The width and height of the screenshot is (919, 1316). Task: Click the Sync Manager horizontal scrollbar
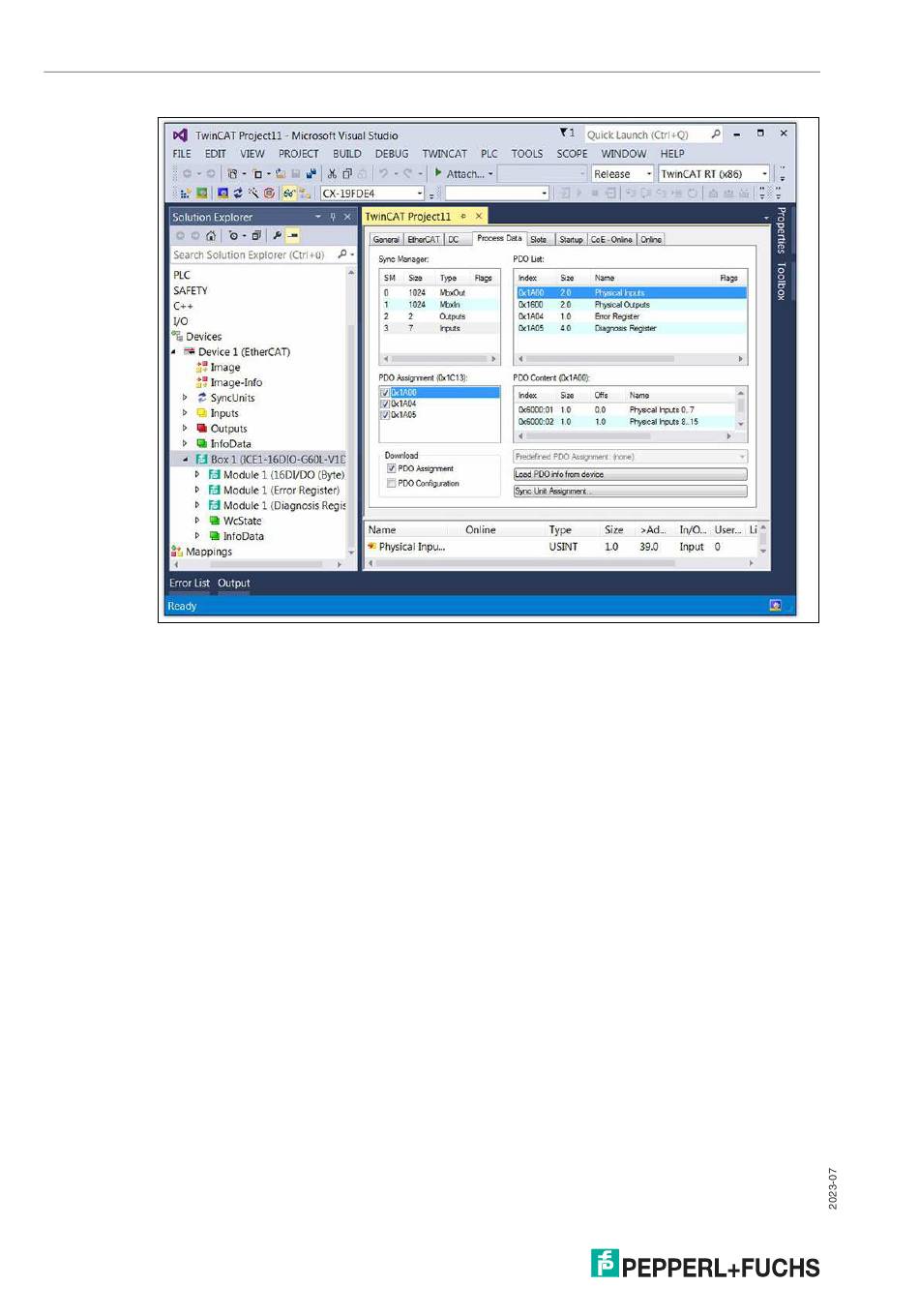pyautogui.click(x=440, y=359)
